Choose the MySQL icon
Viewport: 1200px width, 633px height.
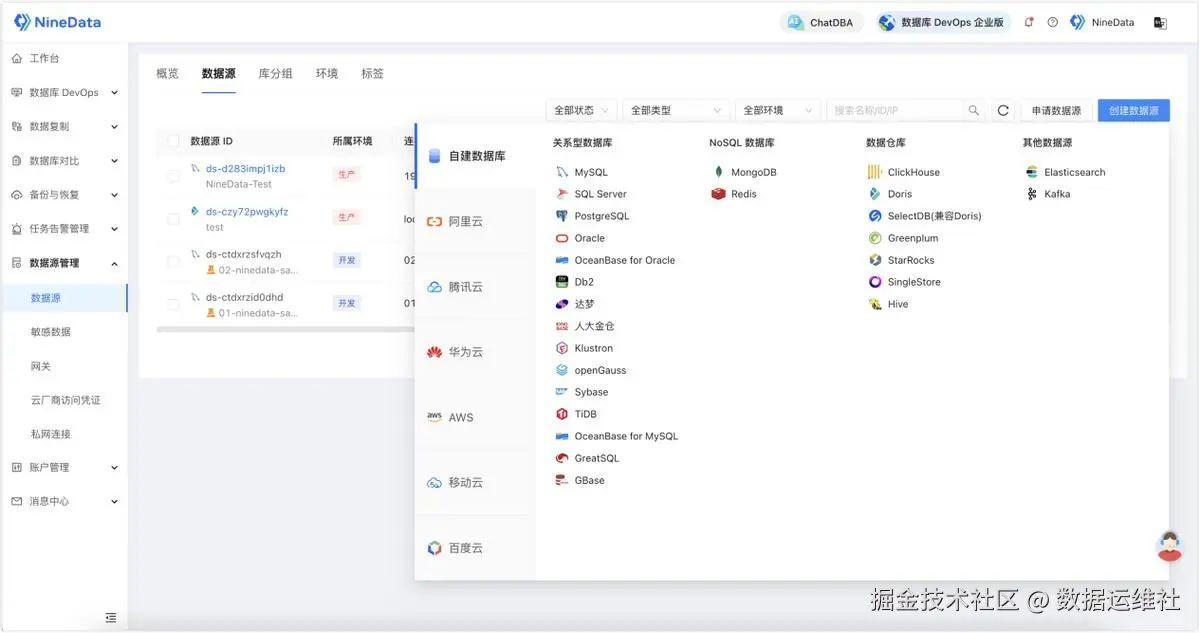(x=562, y=172)
